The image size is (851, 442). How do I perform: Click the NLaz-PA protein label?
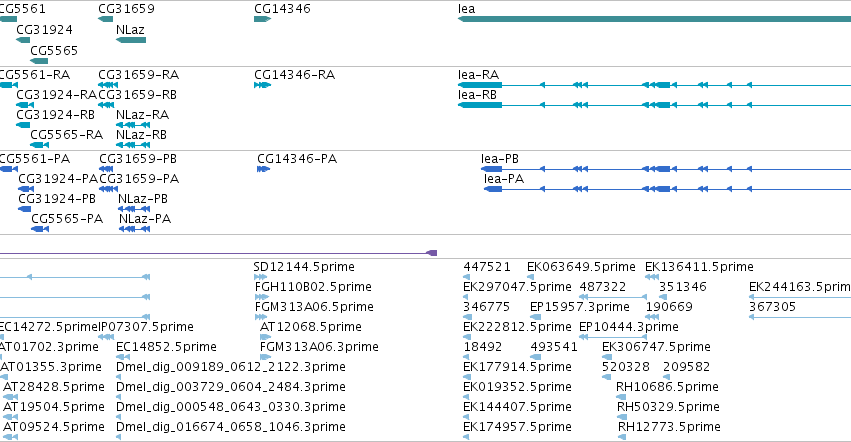(x=145, y=219)
